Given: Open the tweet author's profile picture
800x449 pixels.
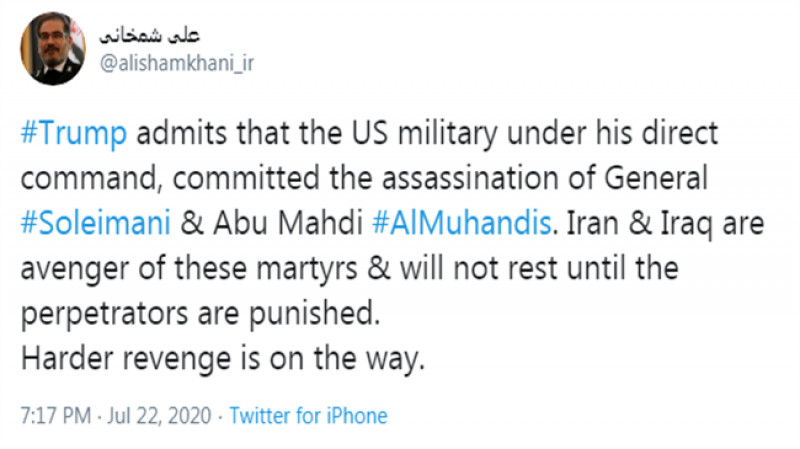Looking at the screenshot, I should point(53,48).
